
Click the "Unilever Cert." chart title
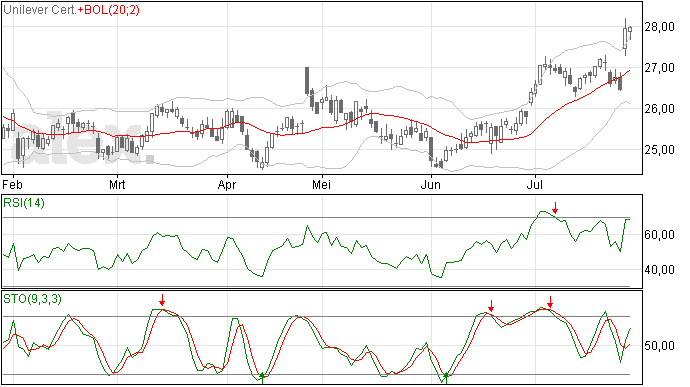tap(40, 10)
